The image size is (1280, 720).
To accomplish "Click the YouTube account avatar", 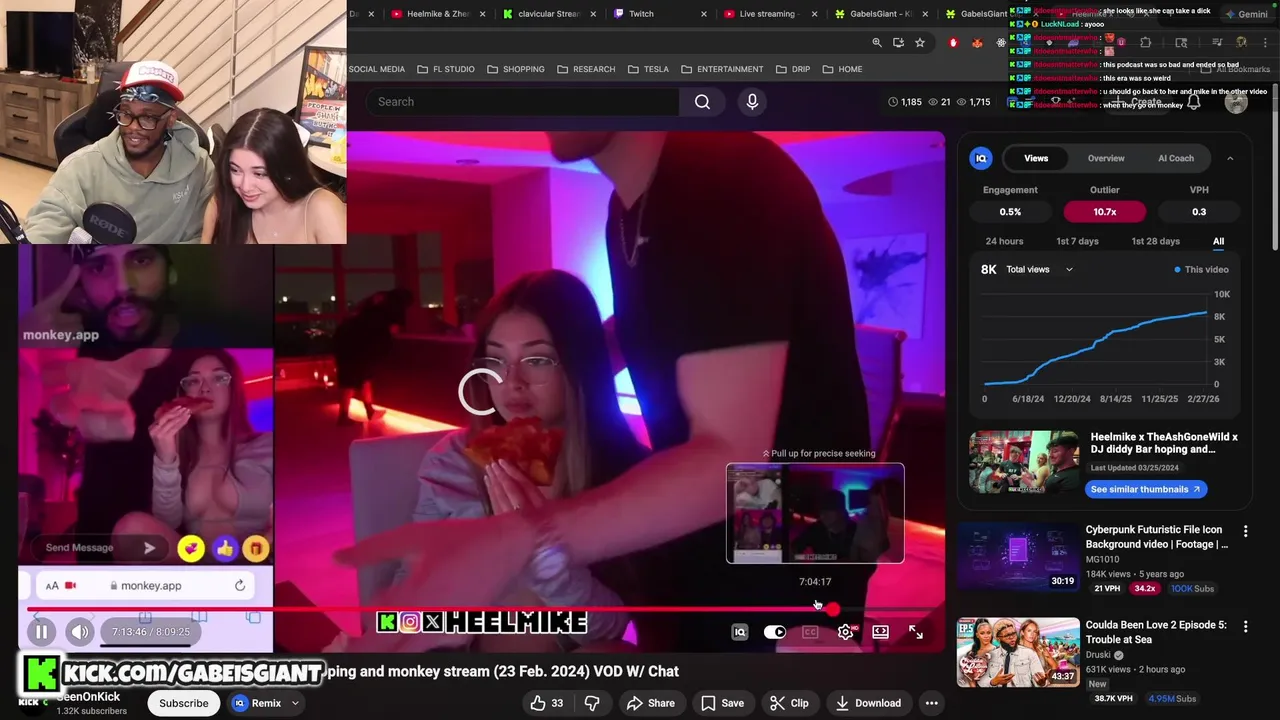I will click(x=1236, y=102).
